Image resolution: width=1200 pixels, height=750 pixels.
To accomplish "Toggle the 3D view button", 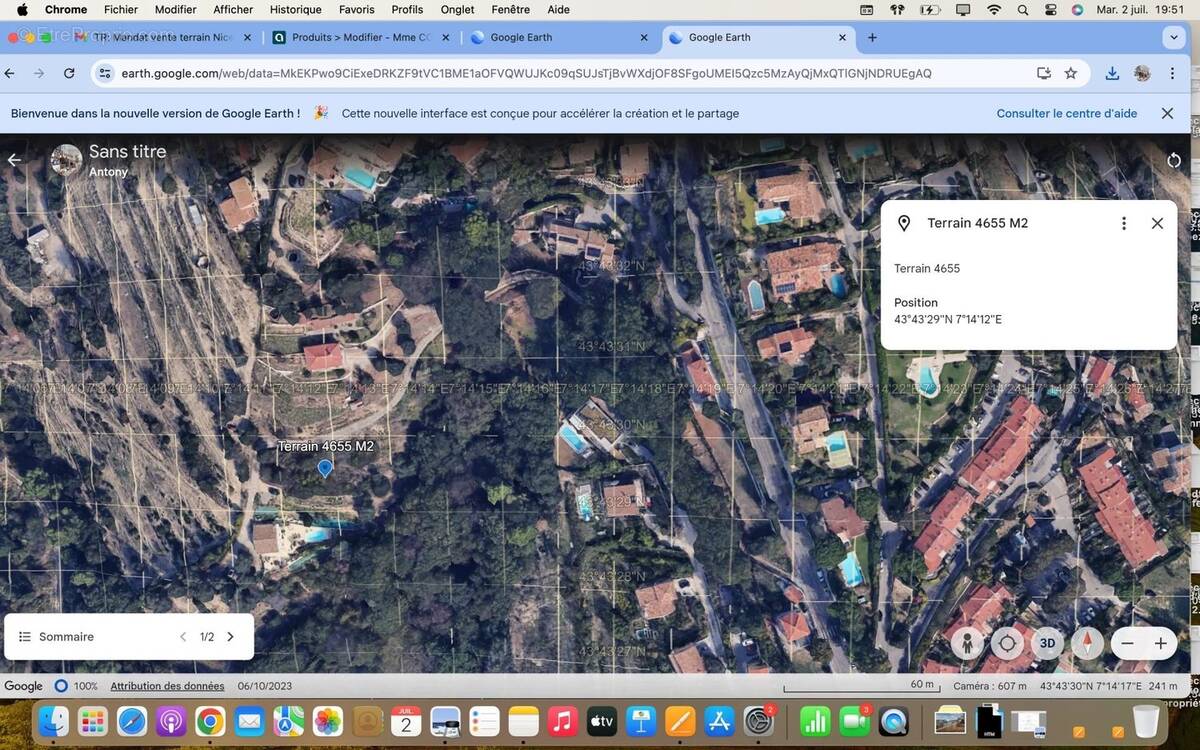I will pos(1047,643).
